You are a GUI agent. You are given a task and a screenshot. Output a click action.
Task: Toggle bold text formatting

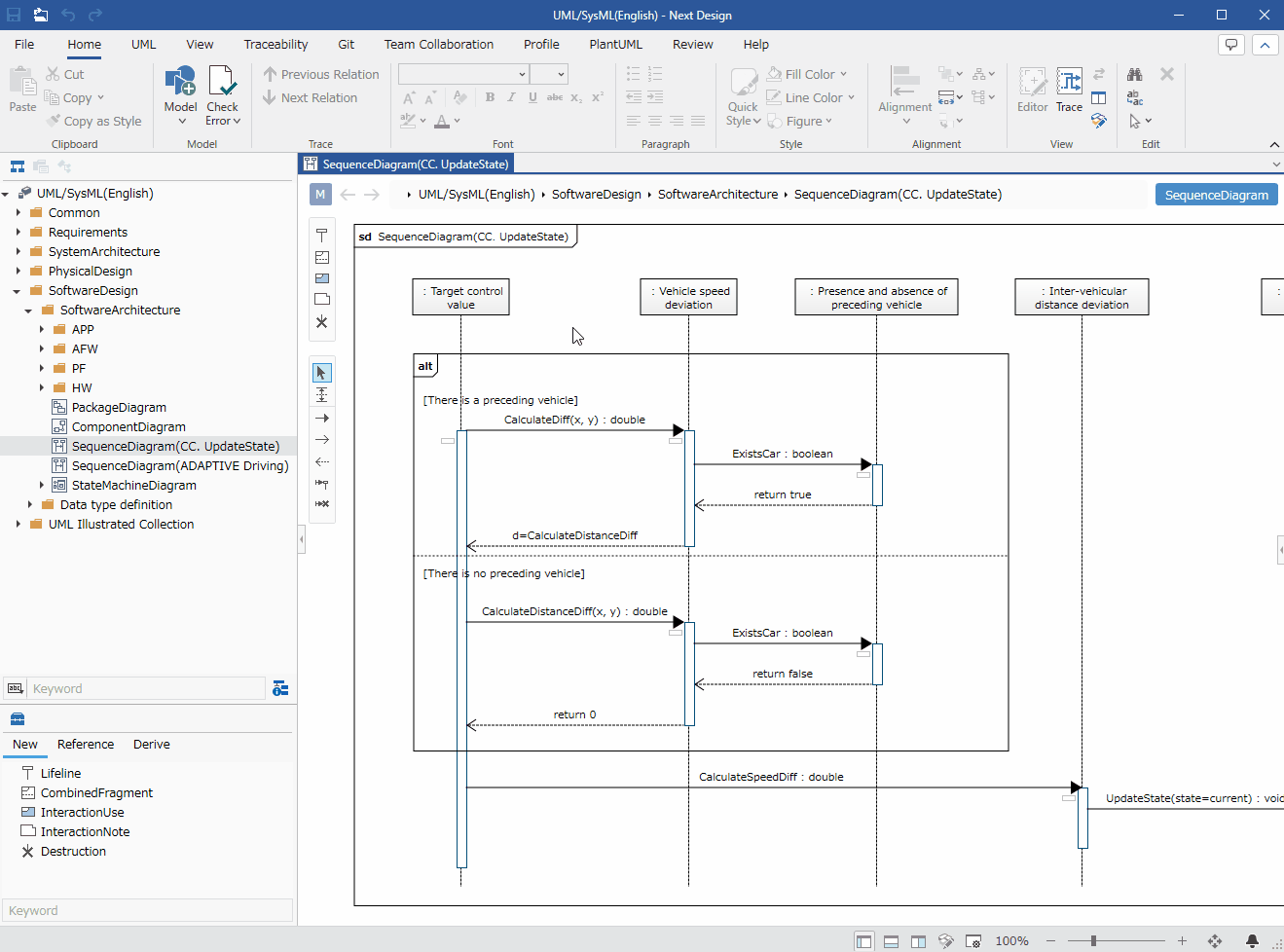[490, 97]
